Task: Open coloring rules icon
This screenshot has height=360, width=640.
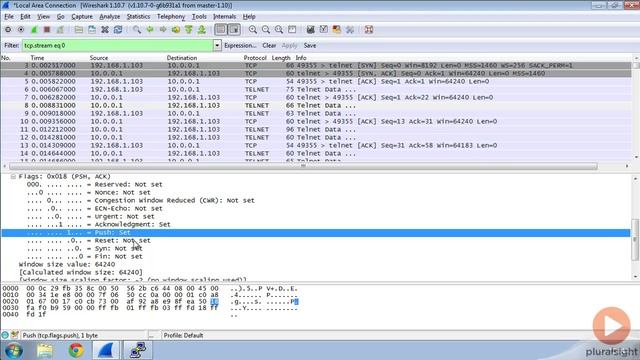Action: 337,29
